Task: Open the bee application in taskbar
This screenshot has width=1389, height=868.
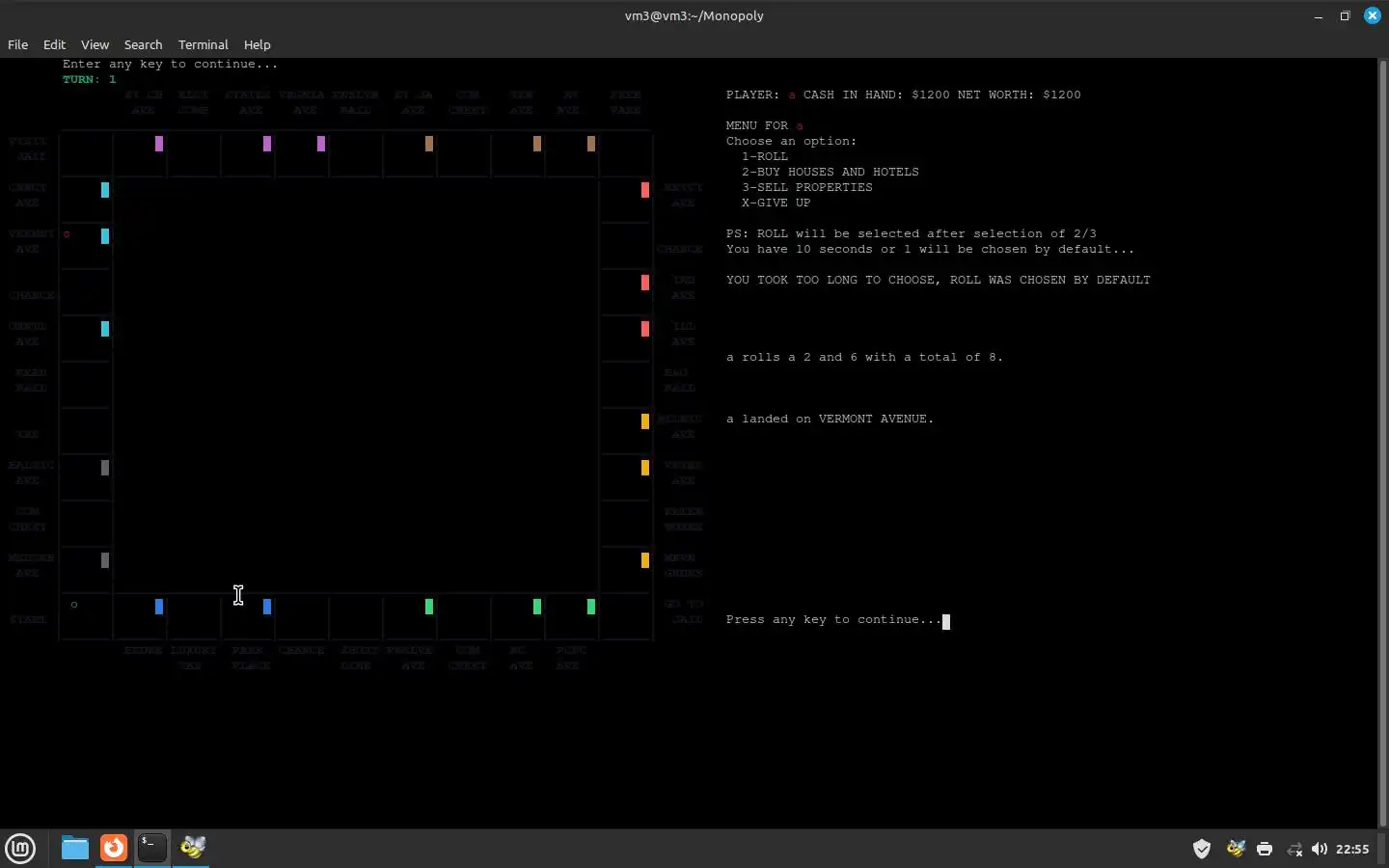Action: point(192,848)
